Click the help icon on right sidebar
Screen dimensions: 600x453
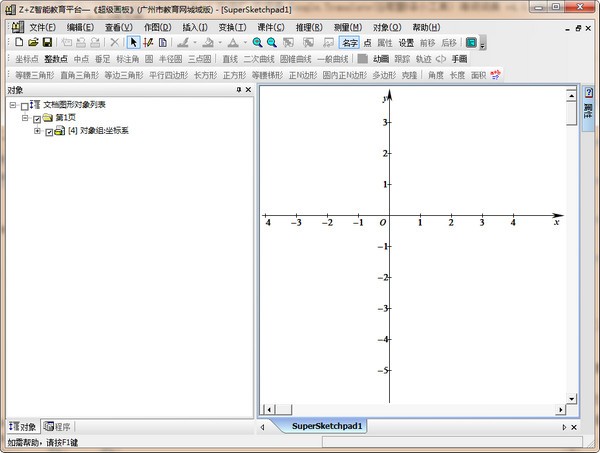coord(589,93)
